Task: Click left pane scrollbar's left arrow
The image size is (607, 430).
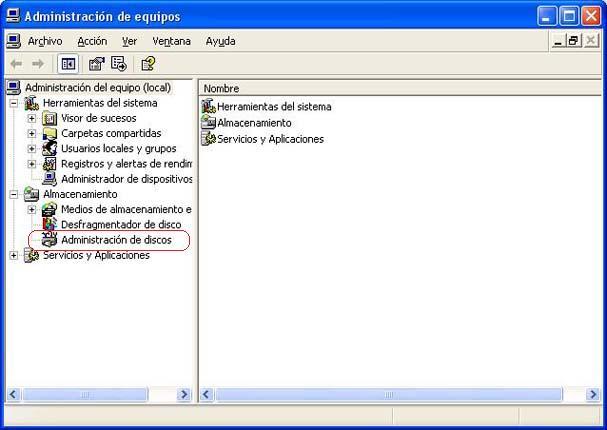Action: (13, 394)
